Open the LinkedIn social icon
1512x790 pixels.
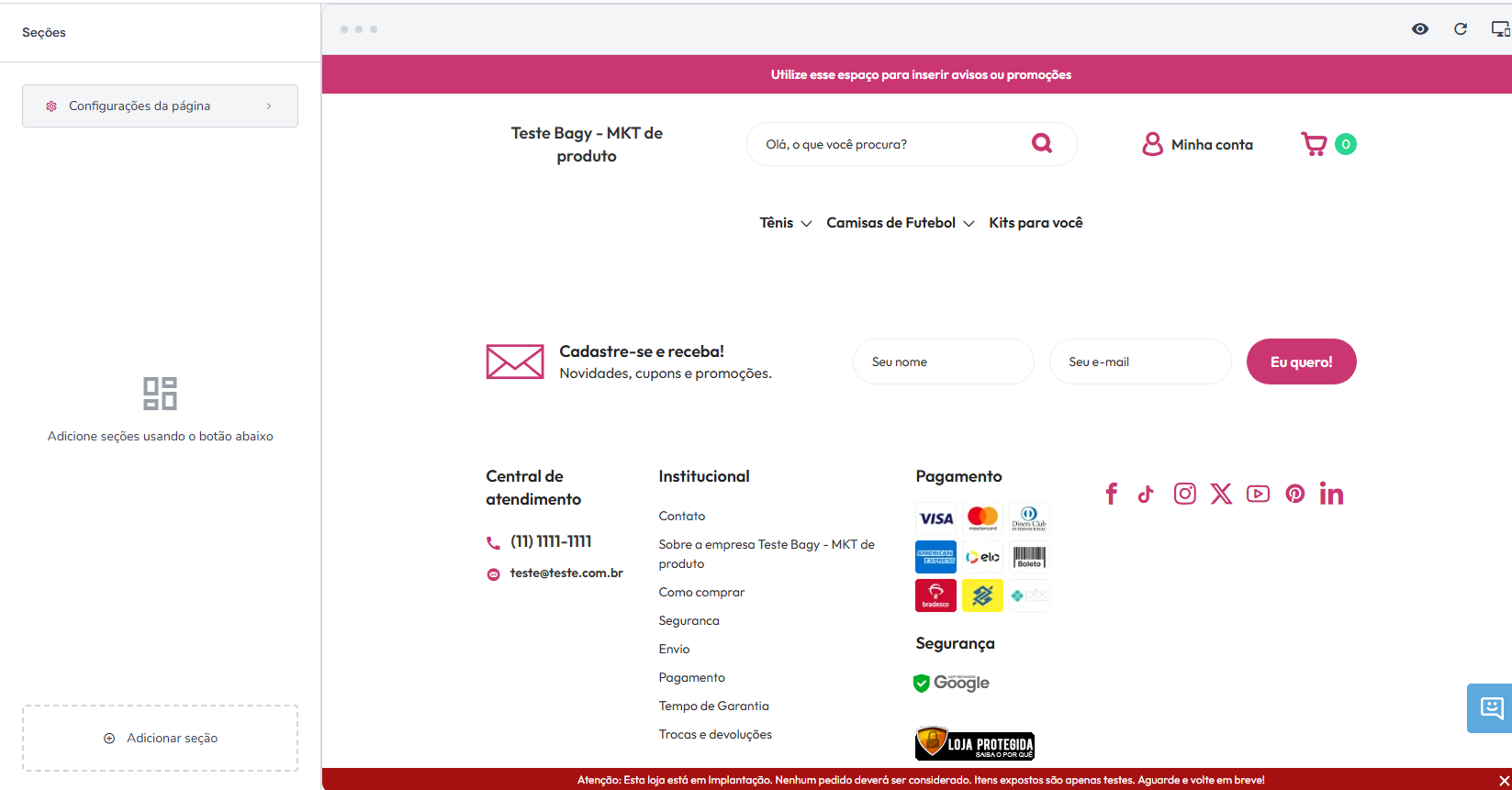pyautogui.click(x=1332, y=494)
